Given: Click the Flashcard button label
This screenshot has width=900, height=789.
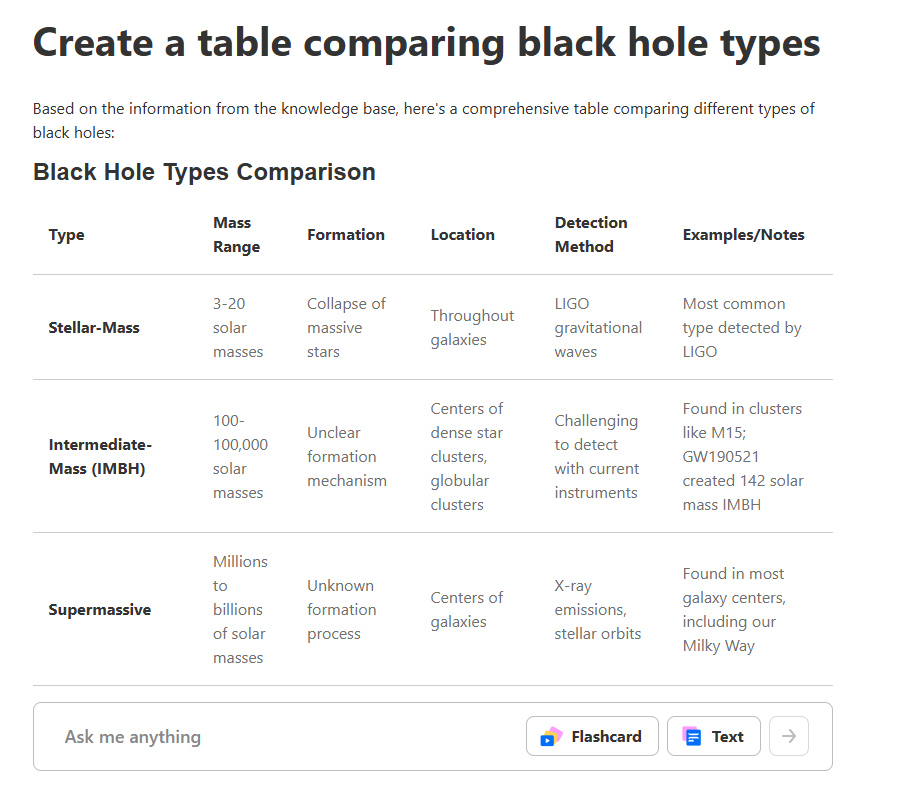Looking at the screenshot, I should pos(606,737).
